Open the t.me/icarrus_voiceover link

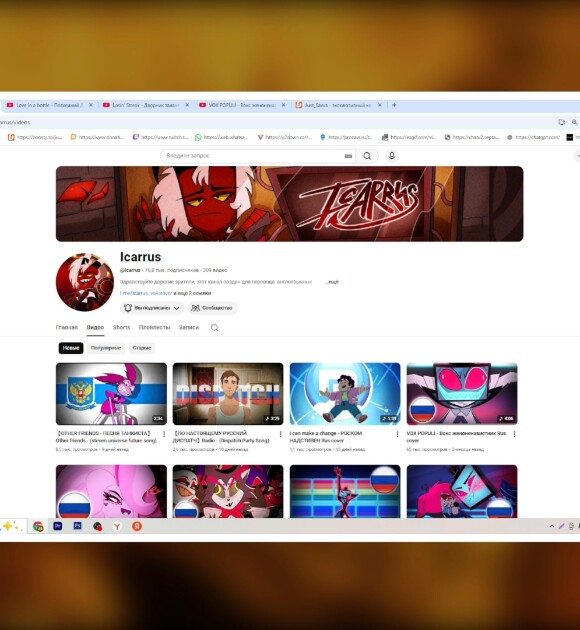146,293
